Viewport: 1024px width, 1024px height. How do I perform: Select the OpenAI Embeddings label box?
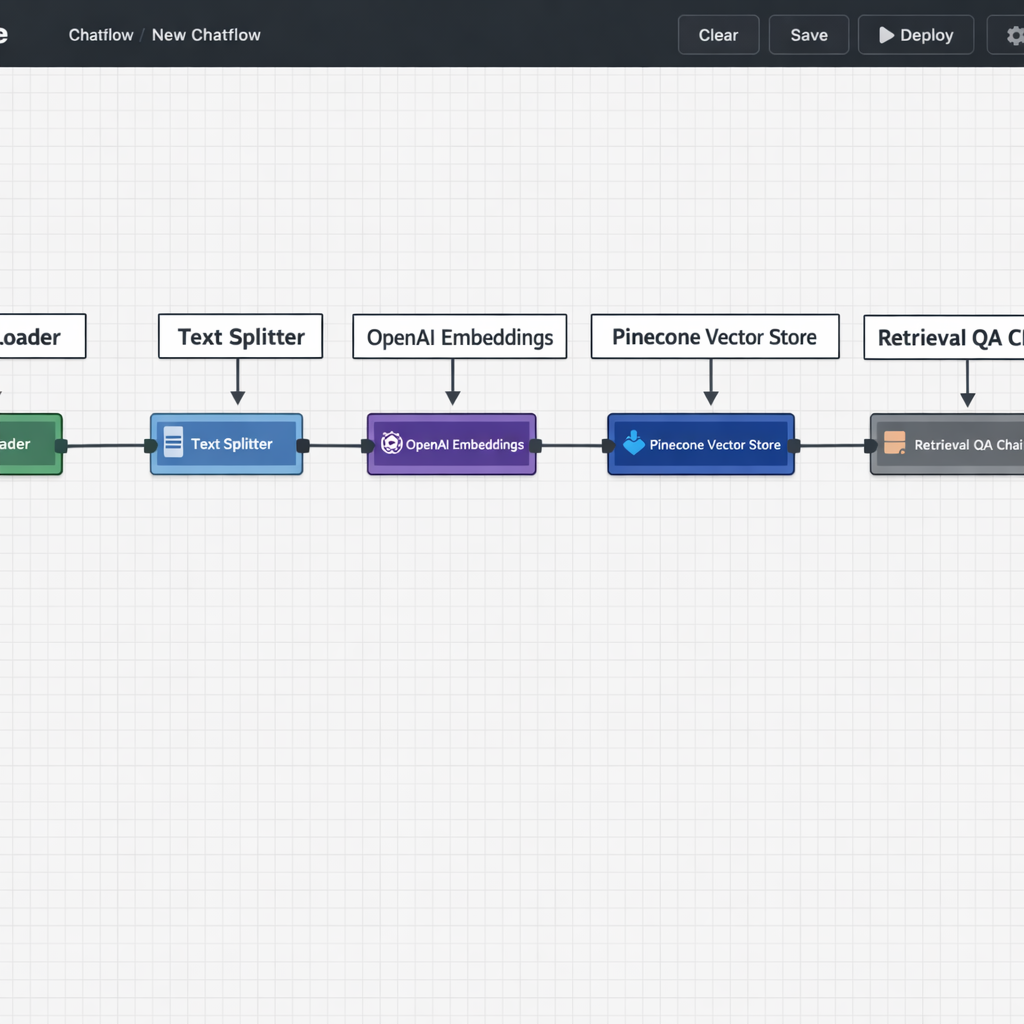459,337
